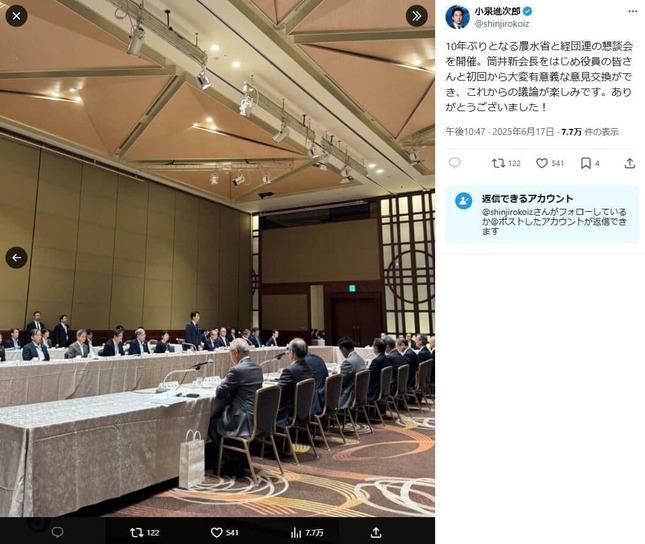Go to previous photo with left arrow
This screenshot has width=645, height=544.
click(16, 258)
